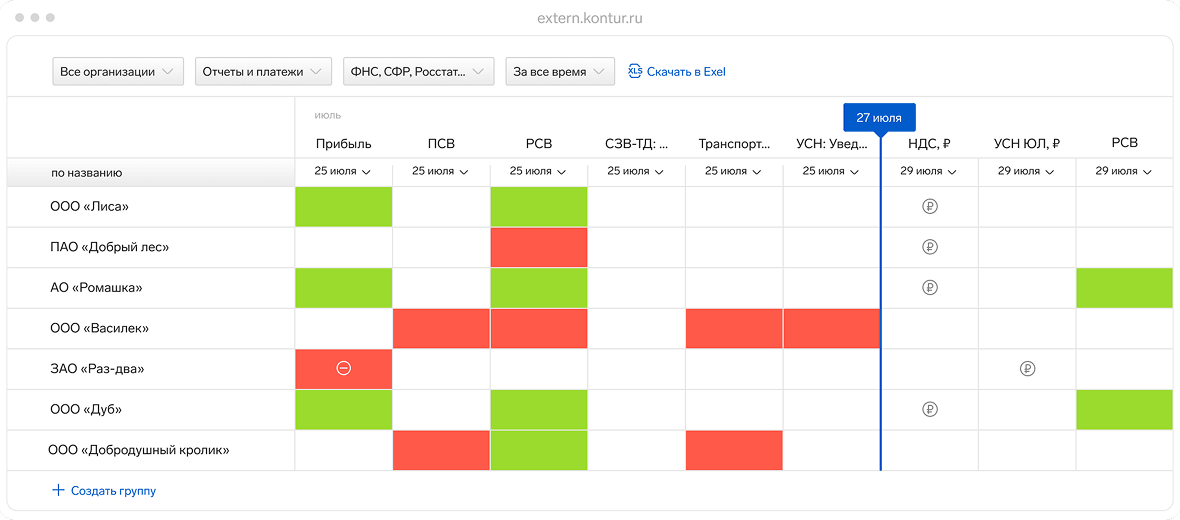The height and width of the screenshot is (520, 1180).
Task: Expand 29 июля date under НДС column
Action: 929,172
